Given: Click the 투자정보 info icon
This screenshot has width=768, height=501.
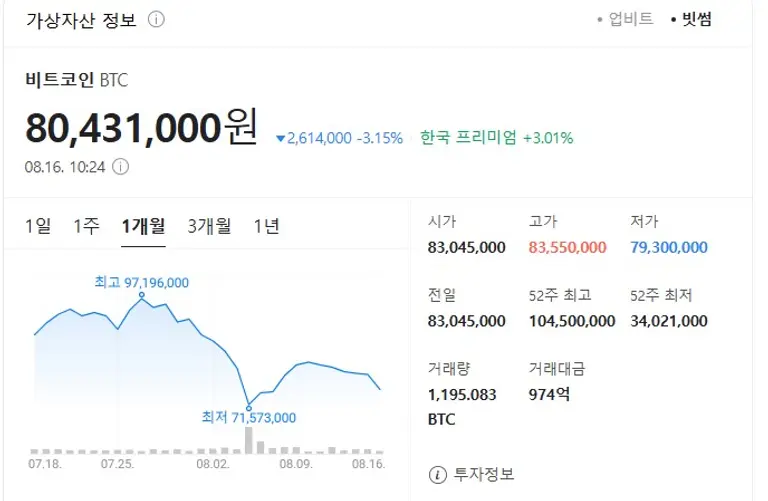Looking at the screenshot, I should coord(436,474).
